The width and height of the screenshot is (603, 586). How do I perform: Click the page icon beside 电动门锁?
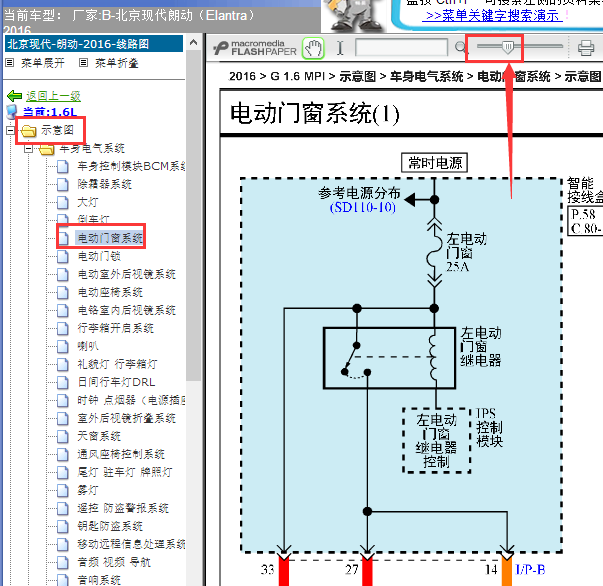[x=63, y=256]
